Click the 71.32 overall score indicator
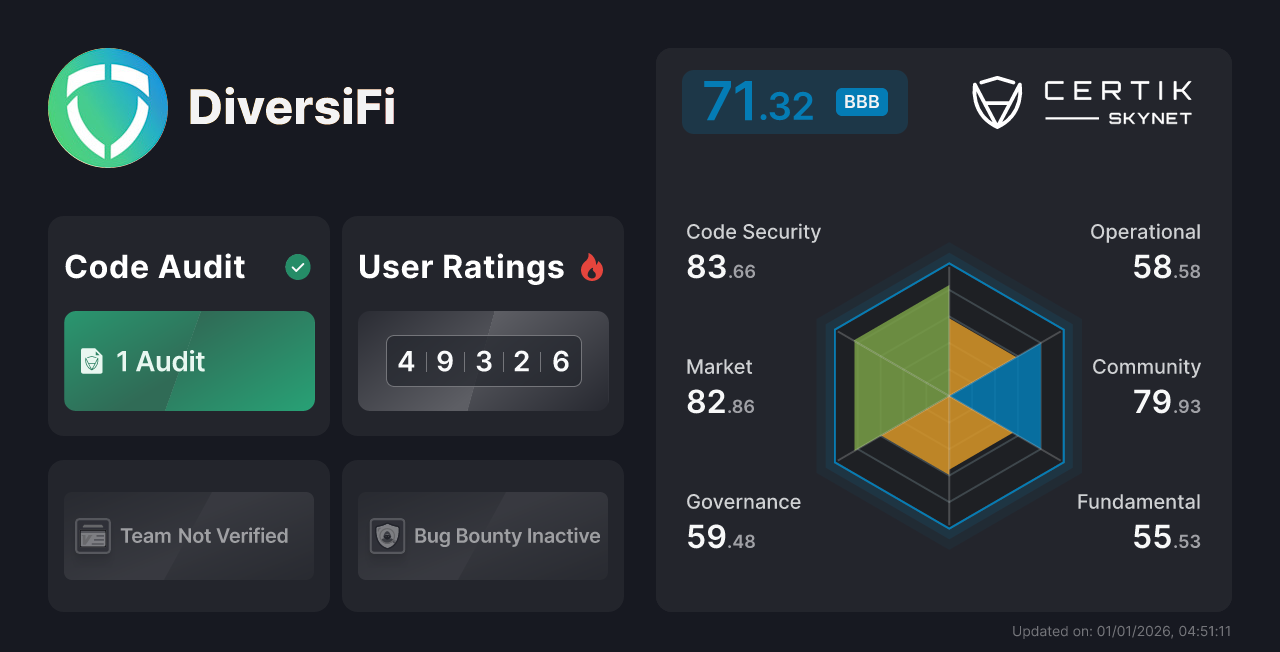The image size is (1280, 652). [x=760, y=101]
